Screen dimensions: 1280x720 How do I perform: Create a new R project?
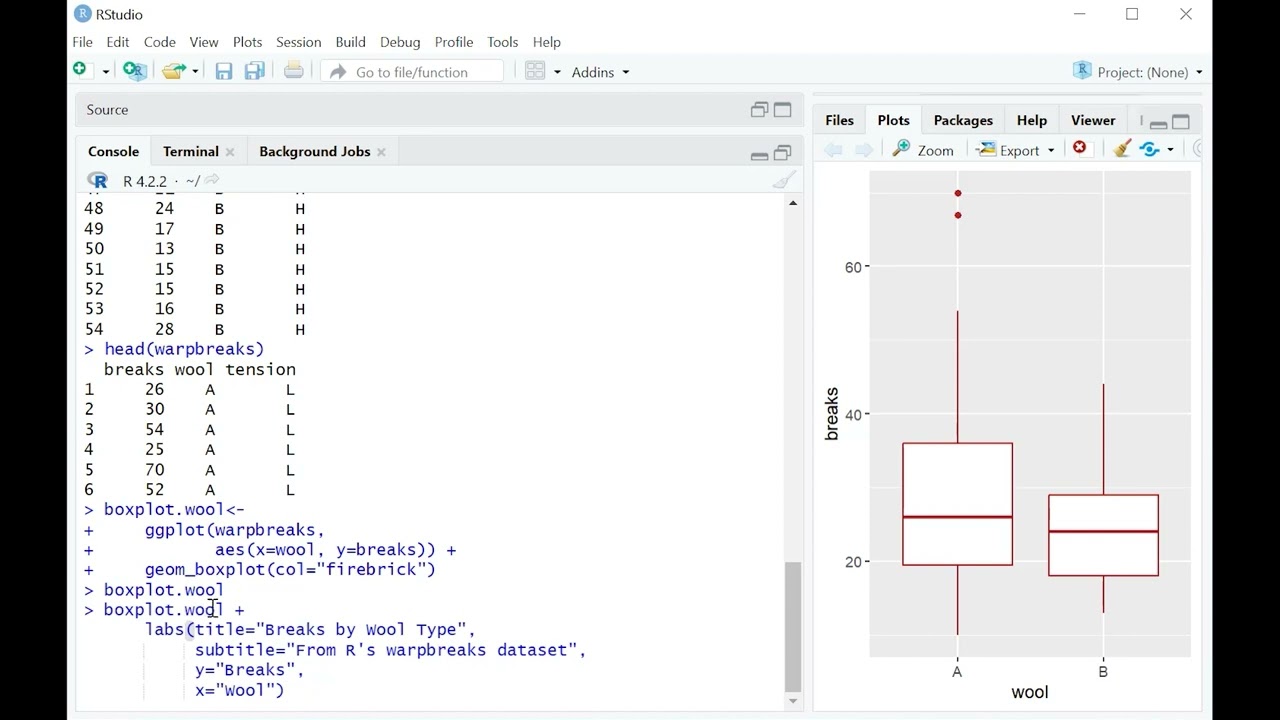[135, 71]
